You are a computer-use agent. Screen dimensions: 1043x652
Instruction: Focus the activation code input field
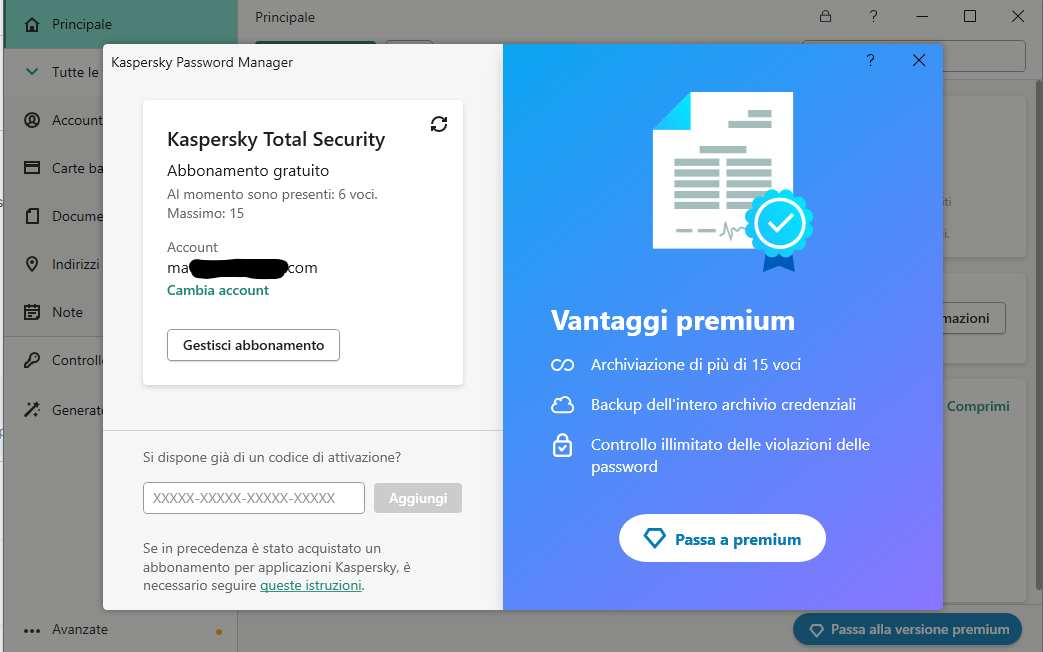[x=254, y=498]
